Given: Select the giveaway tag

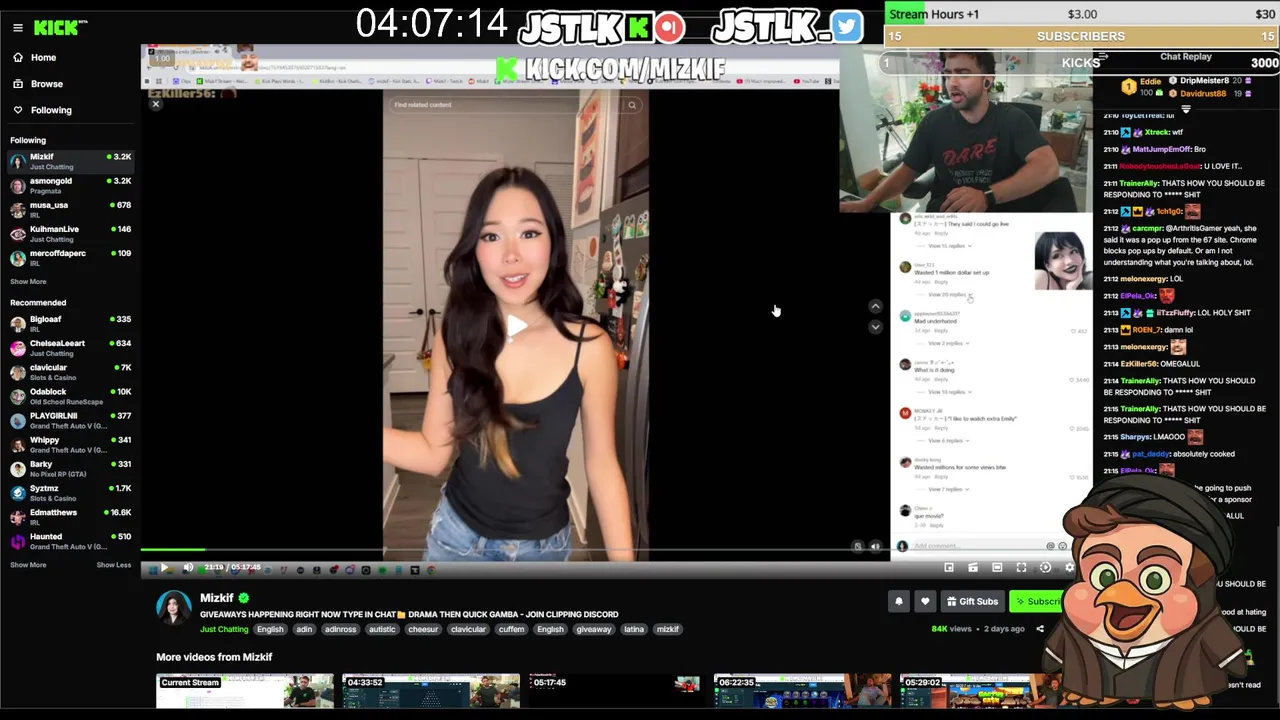Looking at the screenshot, I should 593,629.
